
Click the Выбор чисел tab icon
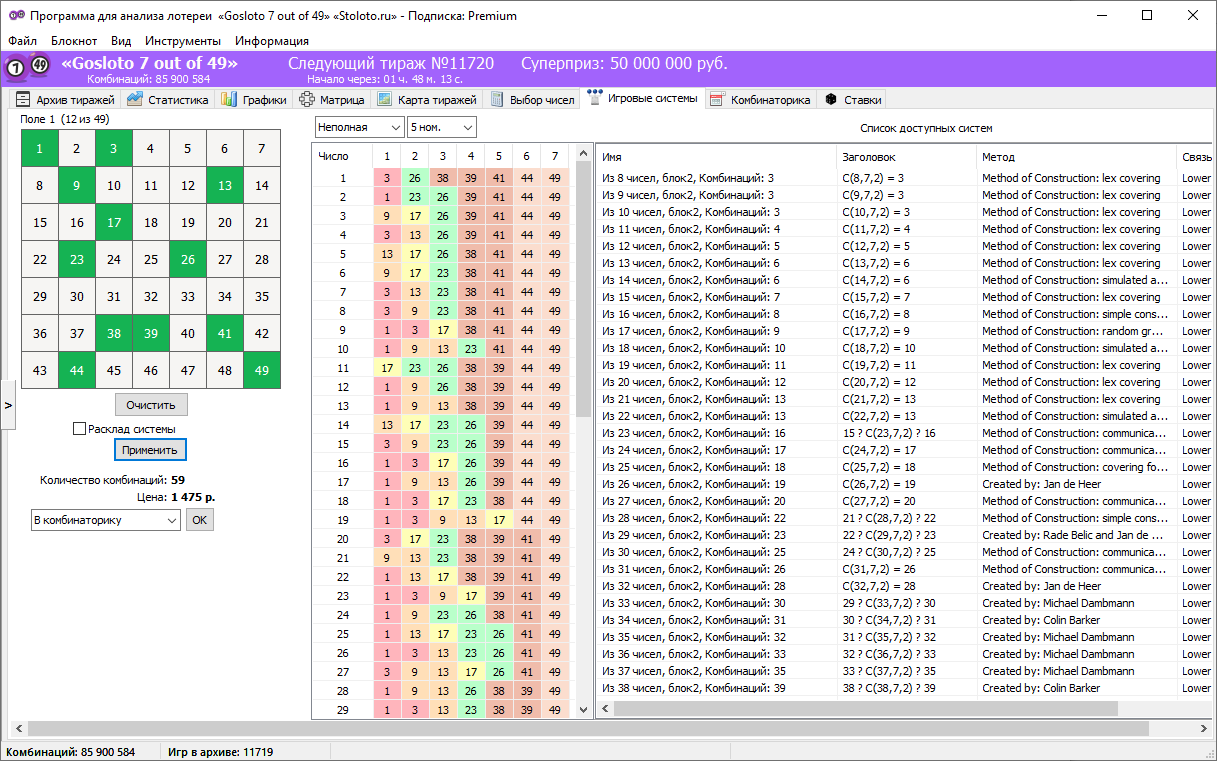(x=497, y=100)
